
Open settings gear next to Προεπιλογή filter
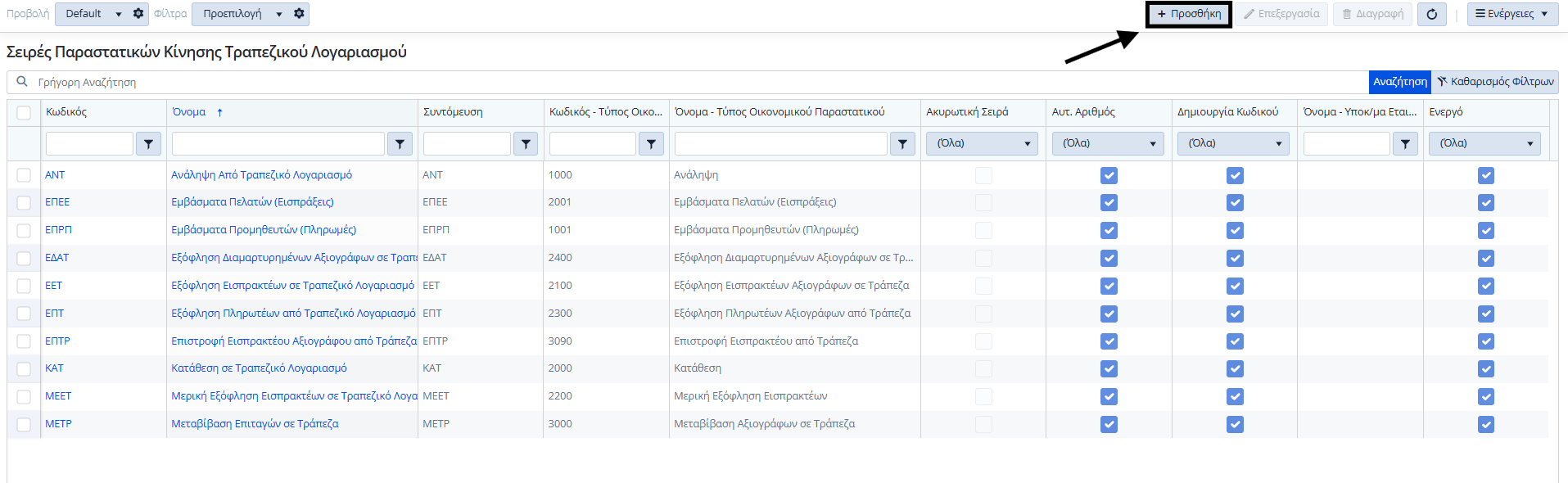[x=299, y=14]
